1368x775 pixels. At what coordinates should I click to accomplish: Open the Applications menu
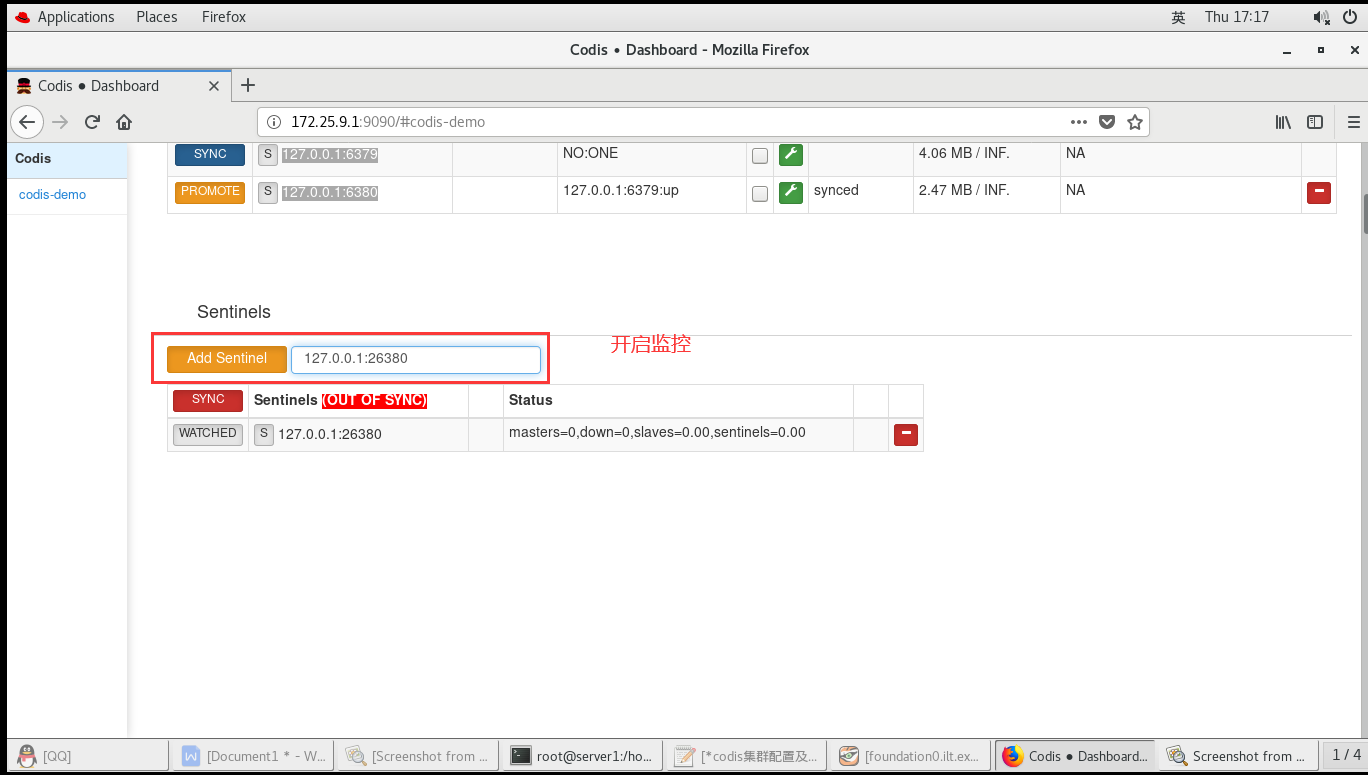(x=64, y=16)
